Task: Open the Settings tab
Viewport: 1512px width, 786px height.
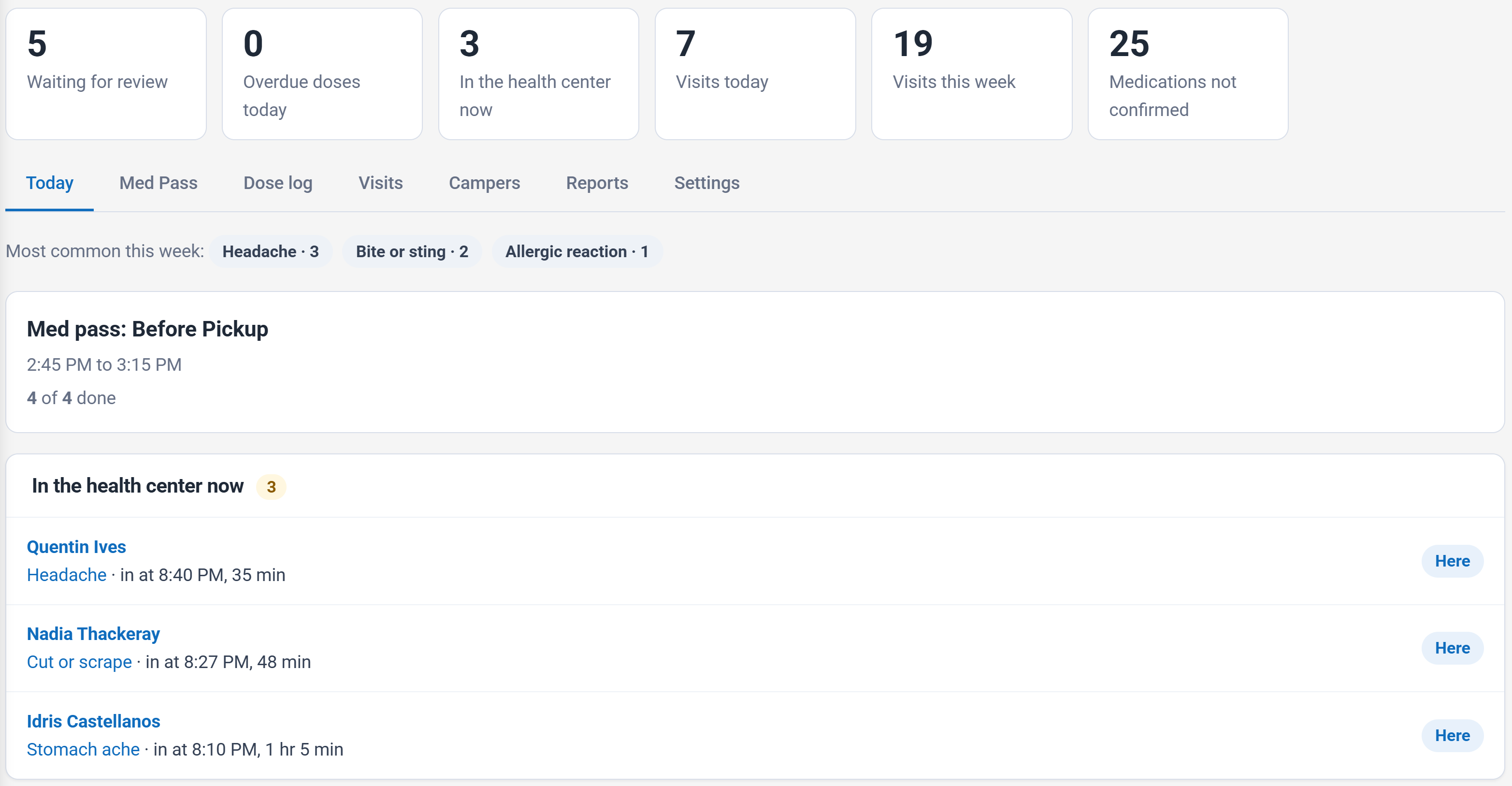Action: 706,183
